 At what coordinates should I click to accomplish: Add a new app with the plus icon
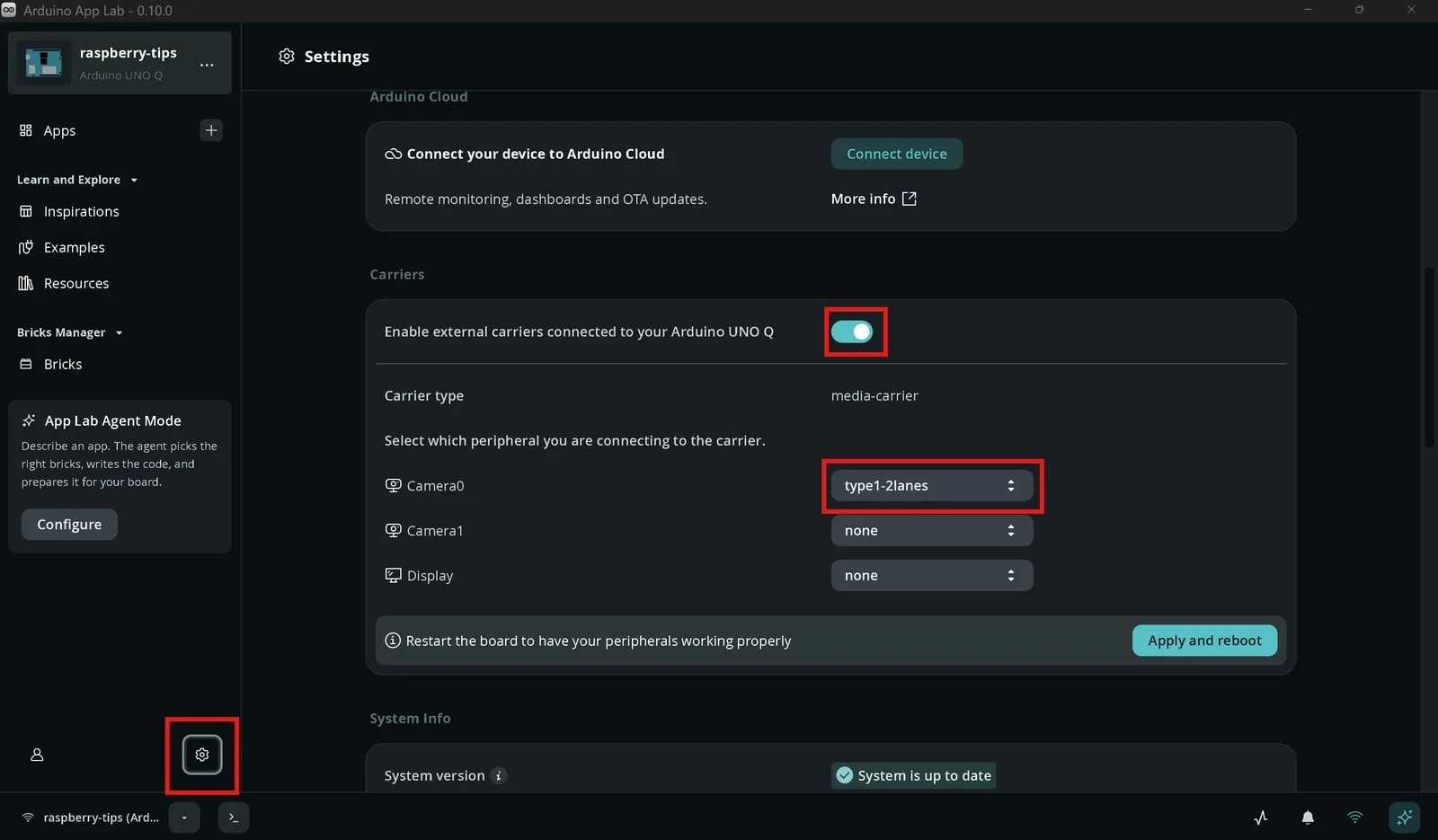(x=211, y=130)
